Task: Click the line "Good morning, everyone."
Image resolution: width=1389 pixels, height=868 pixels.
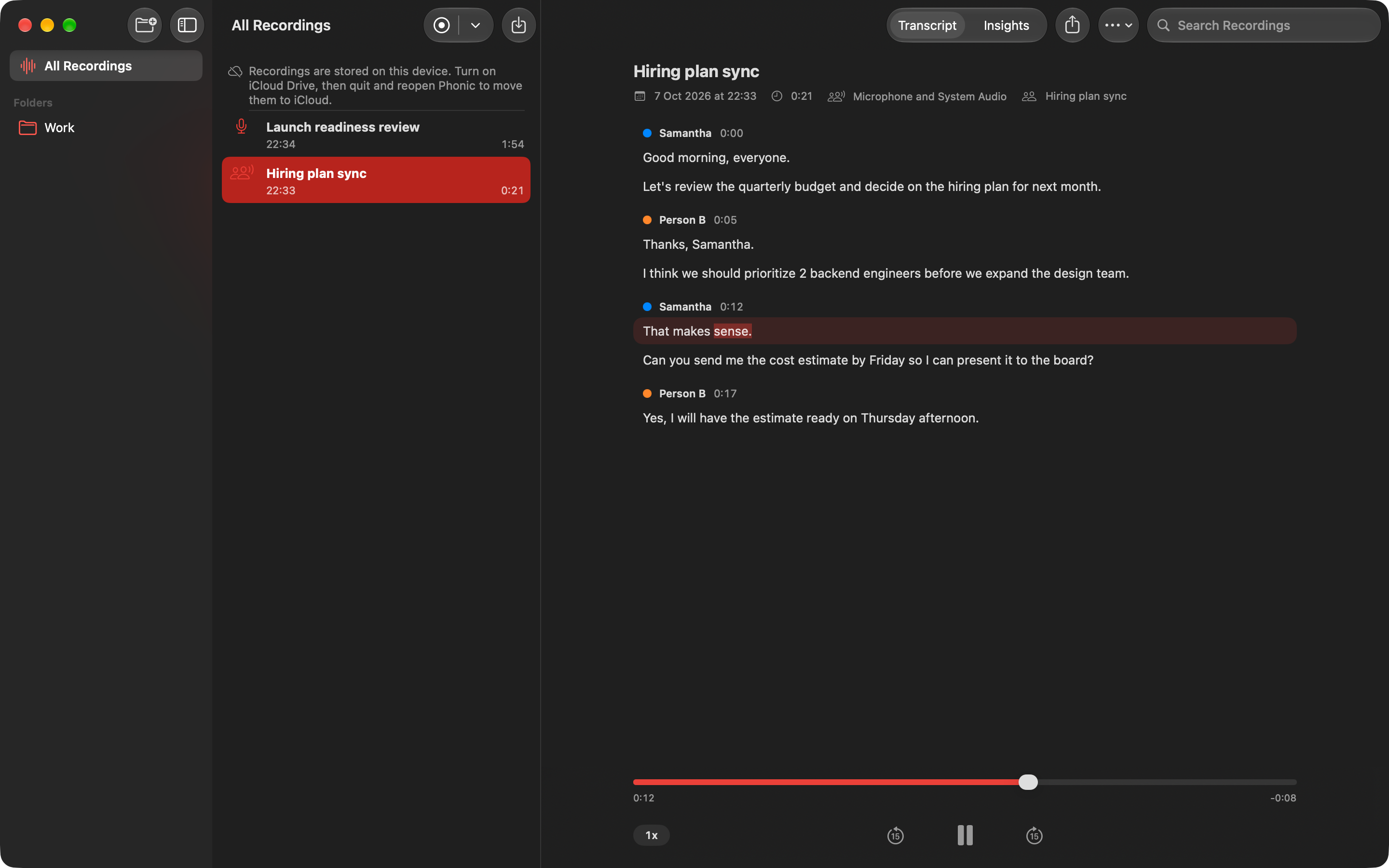Action: point(716,158)
